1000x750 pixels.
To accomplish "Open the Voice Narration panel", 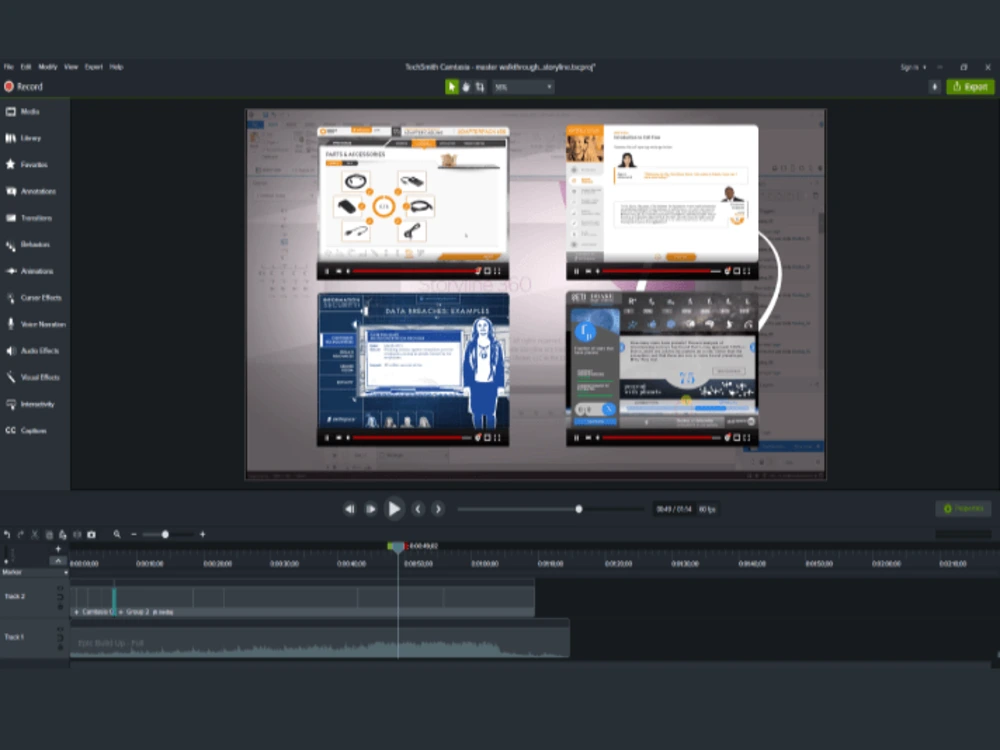I will pyautogui.click(x=36, y=324).
